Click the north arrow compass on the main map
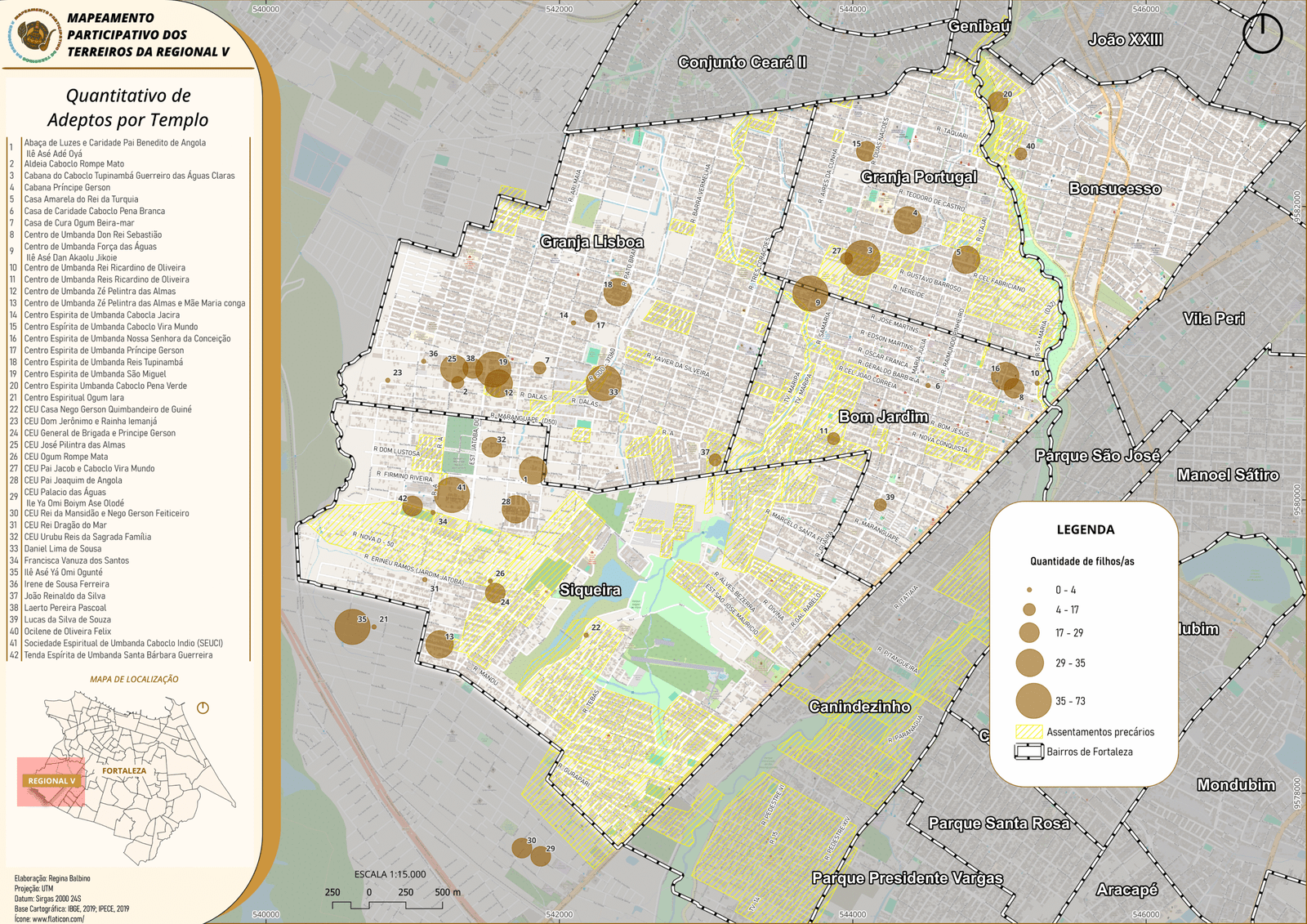 1262,33
